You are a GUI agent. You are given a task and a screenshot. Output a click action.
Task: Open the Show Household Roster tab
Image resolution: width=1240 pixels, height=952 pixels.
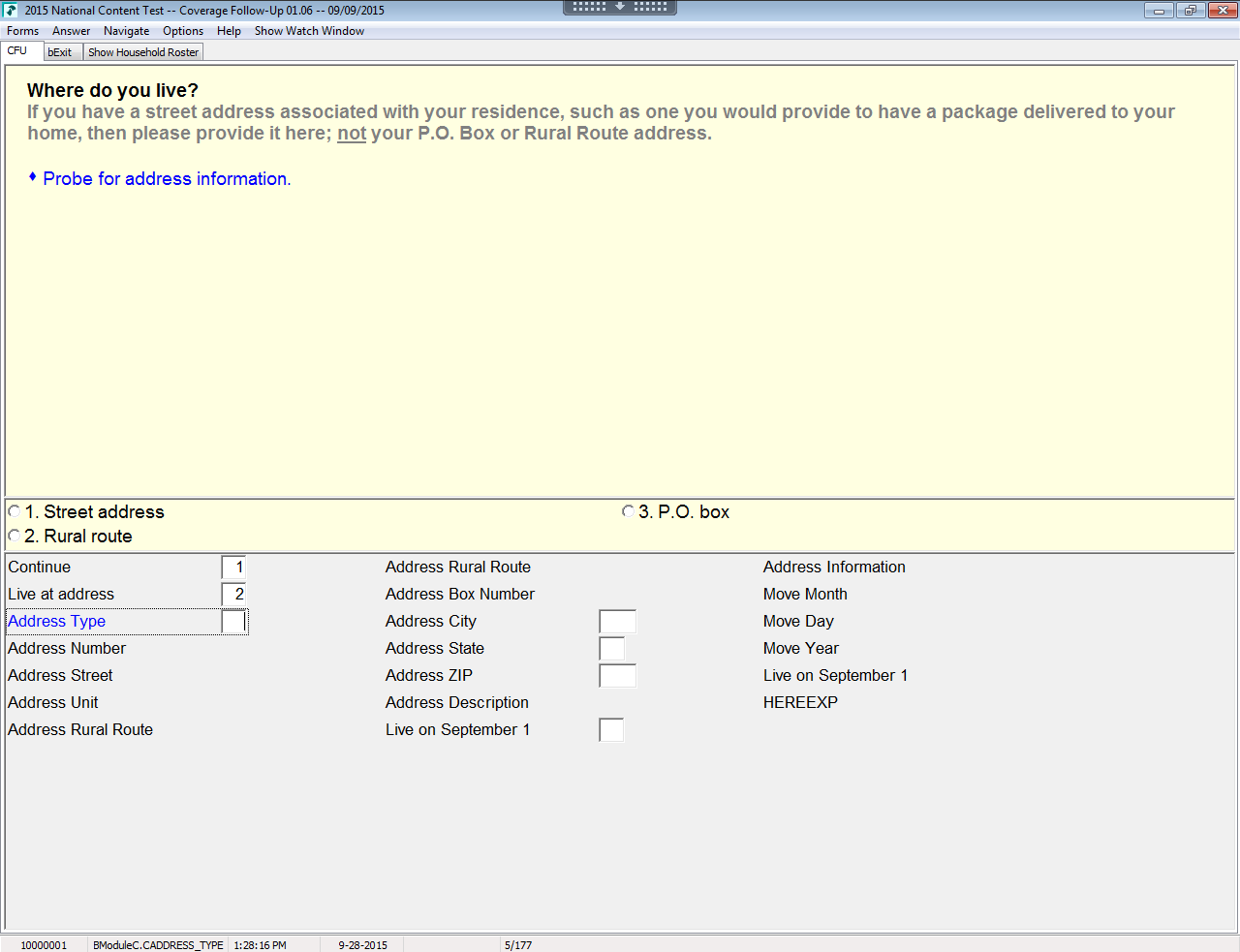point(143,52)
